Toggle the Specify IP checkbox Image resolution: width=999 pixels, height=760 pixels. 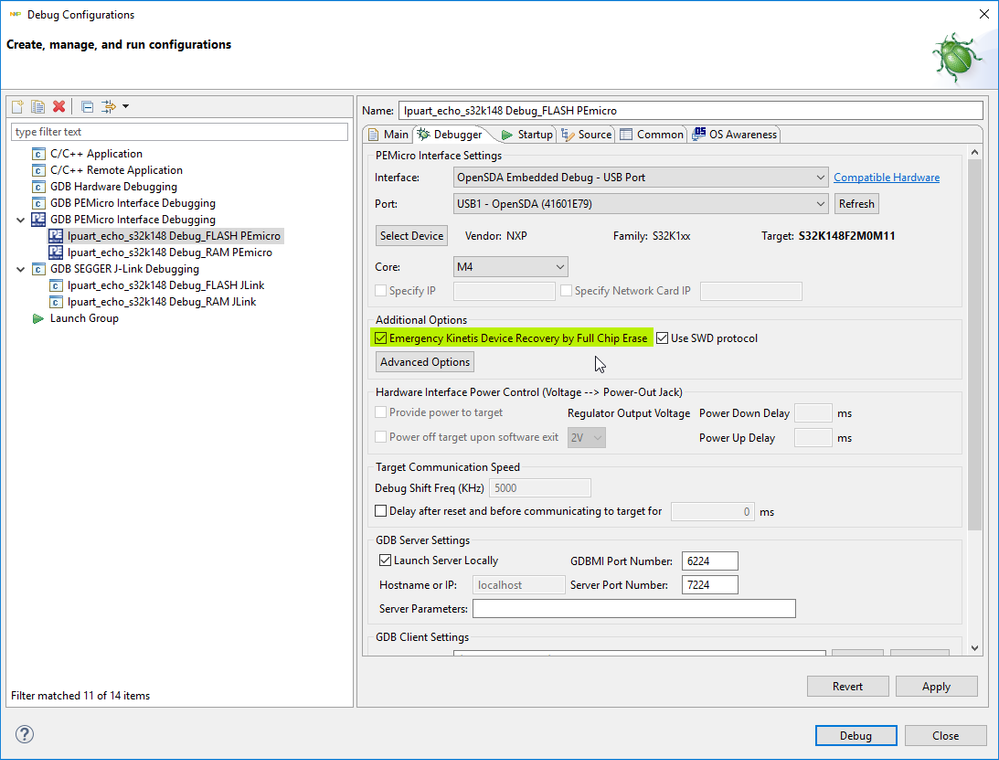[381, 290]
